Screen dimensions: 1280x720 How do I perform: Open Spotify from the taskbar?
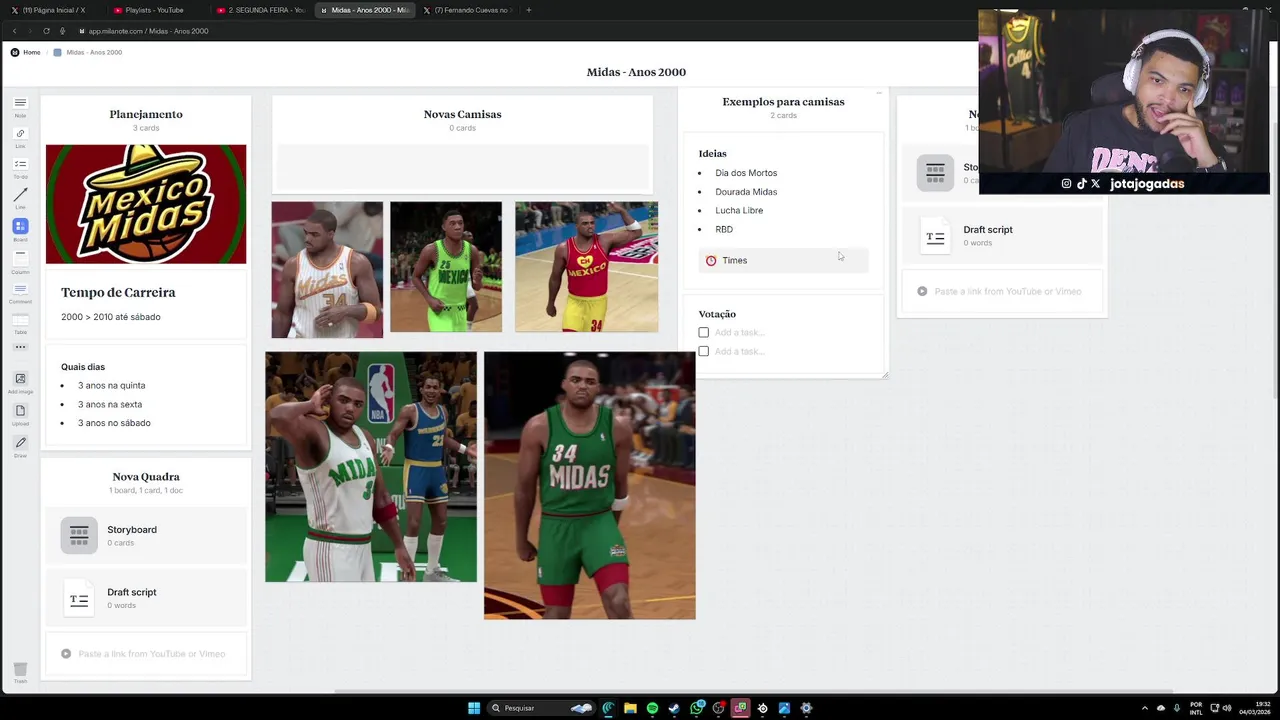click(652, 708)
